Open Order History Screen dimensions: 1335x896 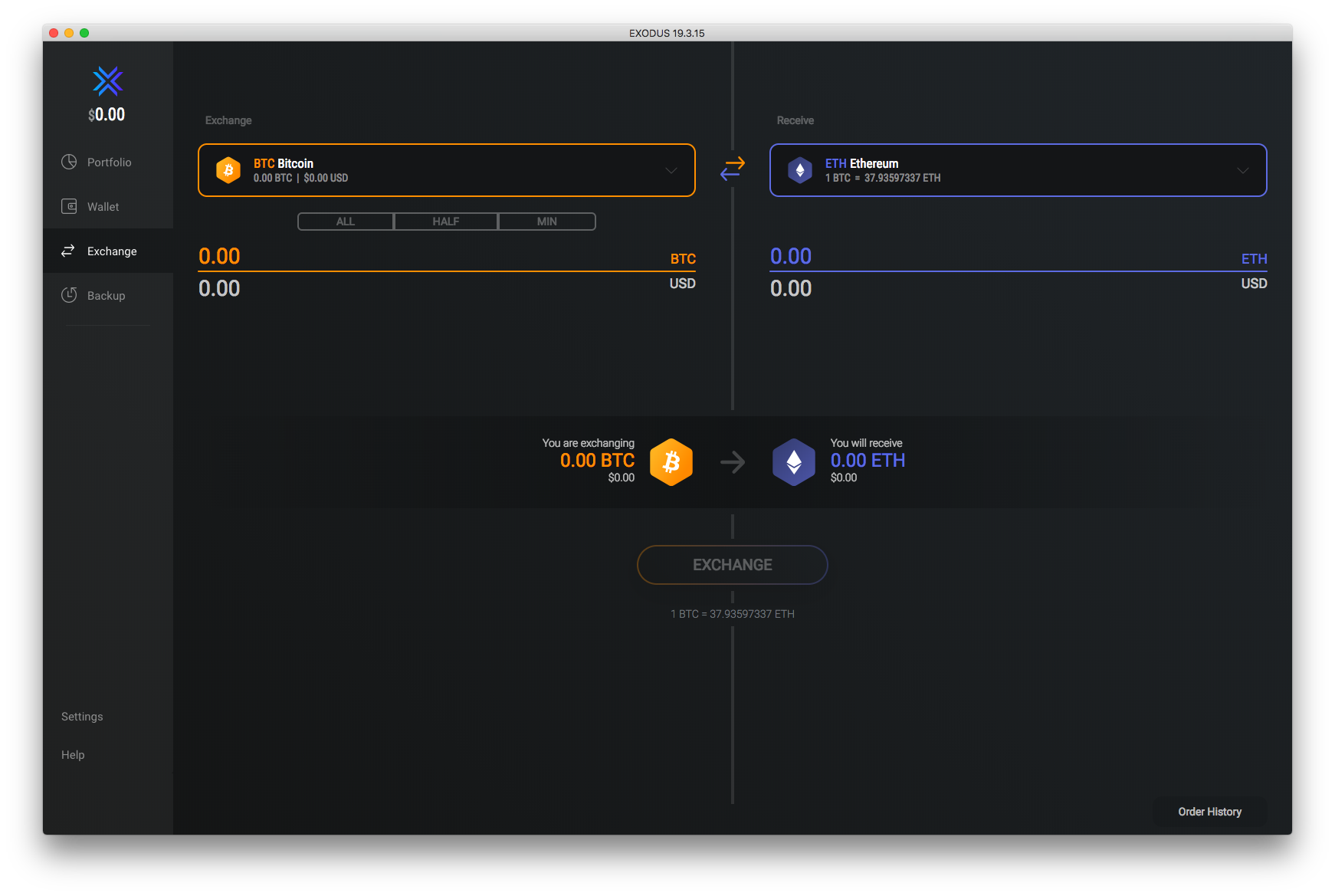pos(1210,812)
